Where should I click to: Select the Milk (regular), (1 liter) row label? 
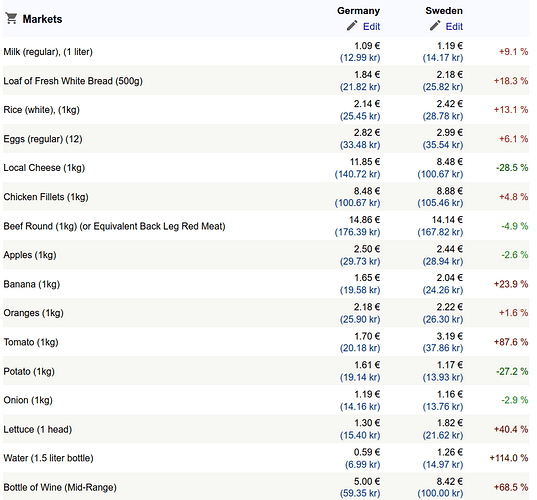coord(48,52)
